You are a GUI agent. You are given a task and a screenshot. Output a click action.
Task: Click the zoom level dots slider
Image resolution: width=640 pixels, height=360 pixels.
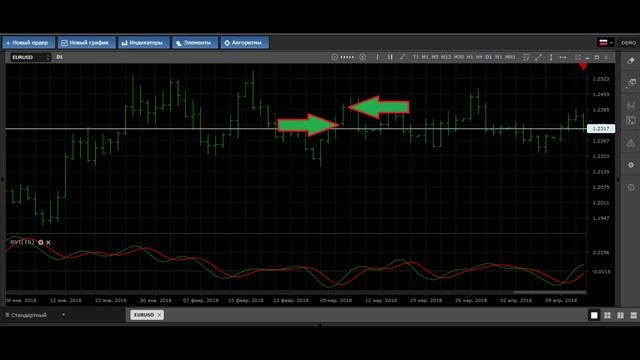[x=348, y=57]
